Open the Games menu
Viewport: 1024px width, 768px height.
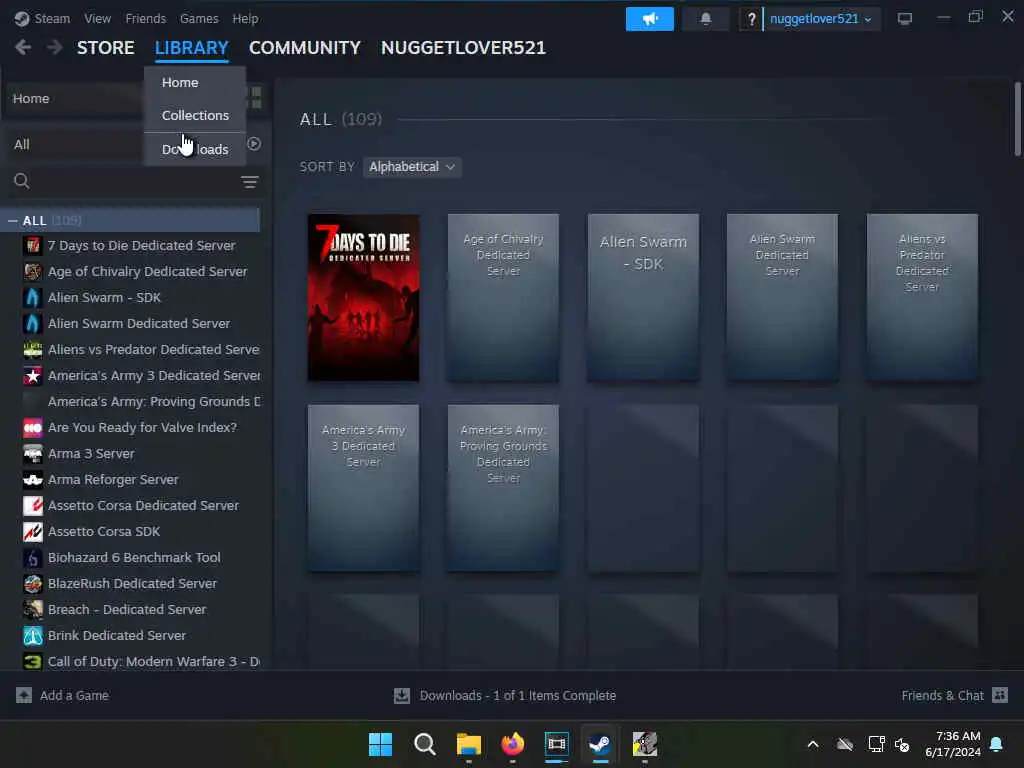click(199, 19)
